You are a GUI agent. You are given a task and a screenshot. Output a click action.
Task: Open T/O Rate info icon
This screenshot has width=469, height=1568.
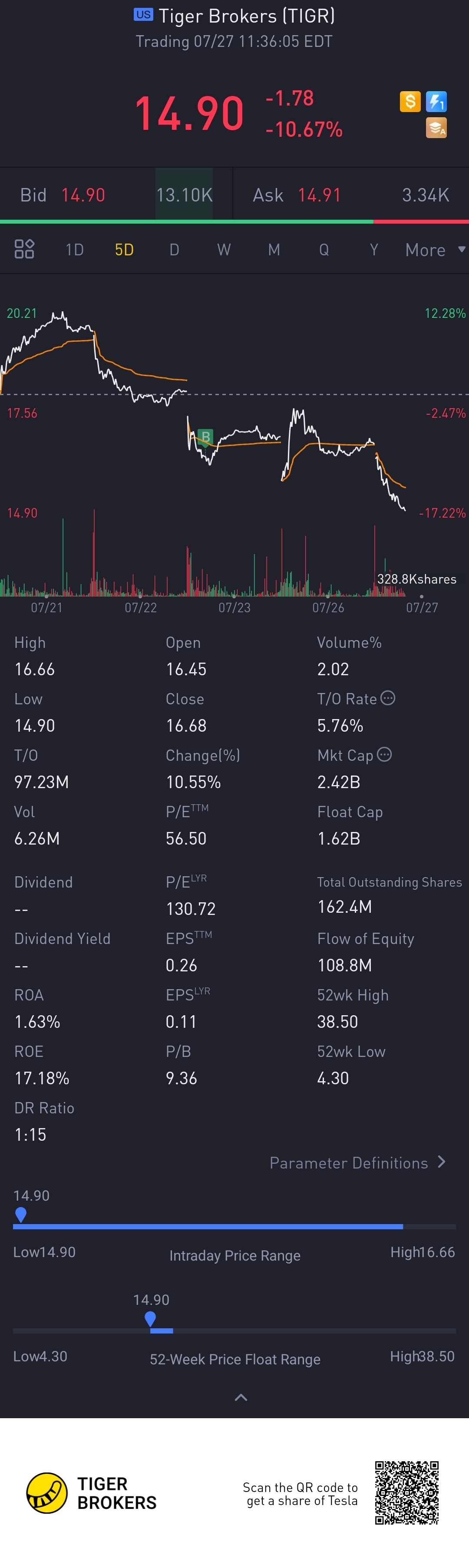pyautogui.click(x=388, y=698)
